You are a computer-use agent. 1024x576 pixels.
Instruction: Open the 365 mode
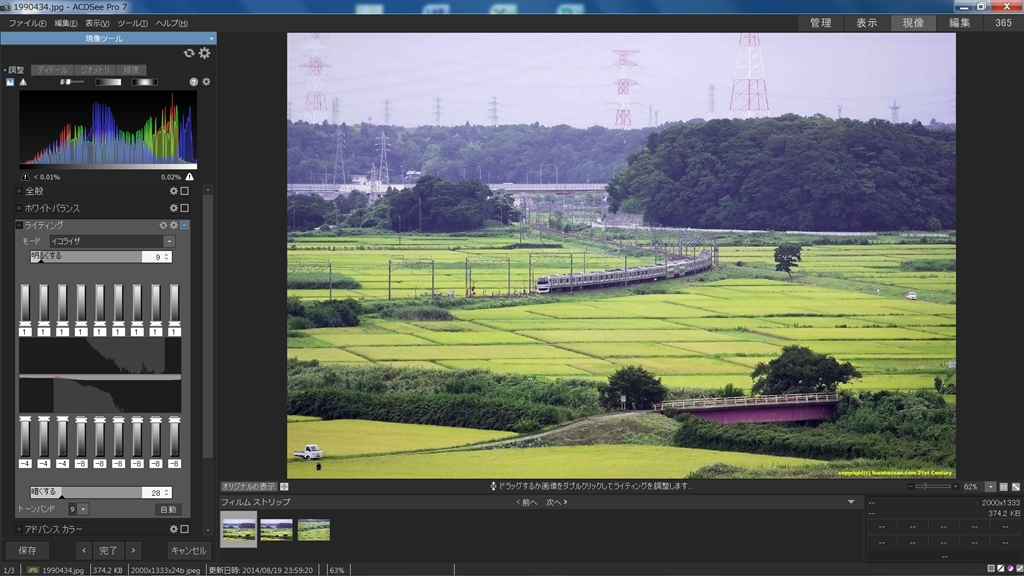click(x=1003, y=22)
